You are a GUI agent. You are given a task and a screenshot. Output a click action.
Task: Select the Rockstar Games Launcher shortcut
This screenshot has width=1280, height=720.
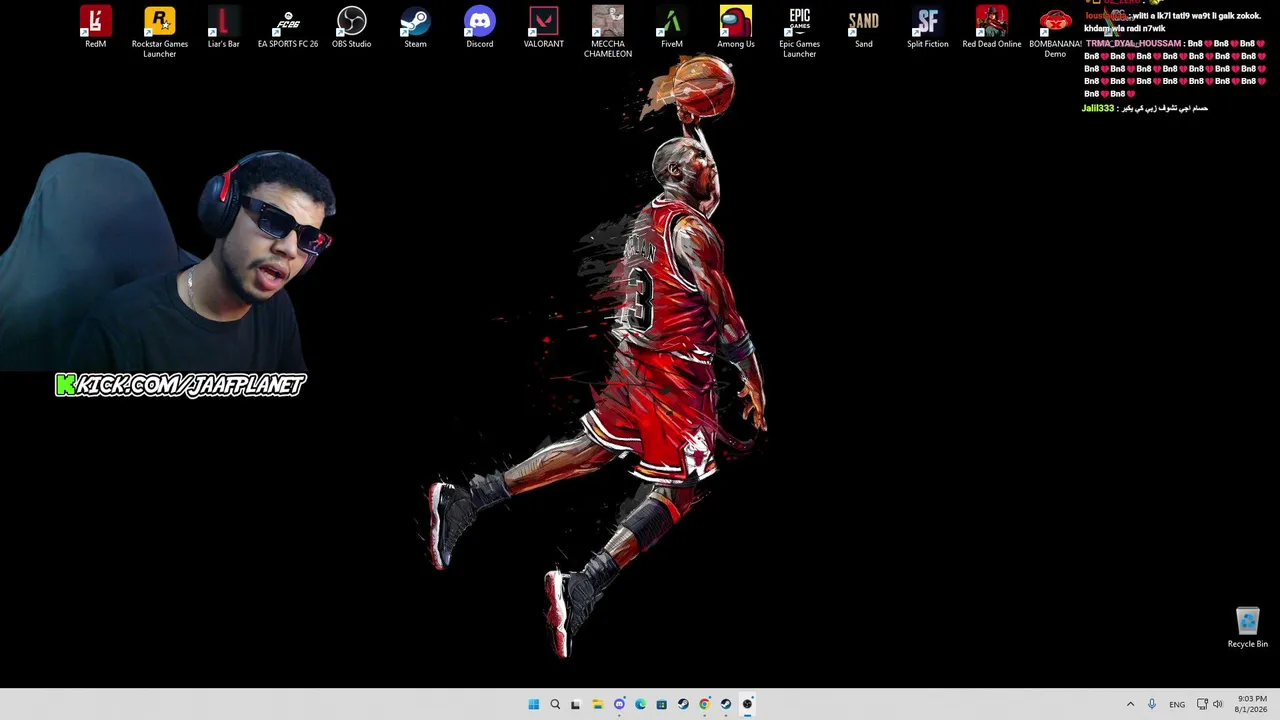point(160,32)
